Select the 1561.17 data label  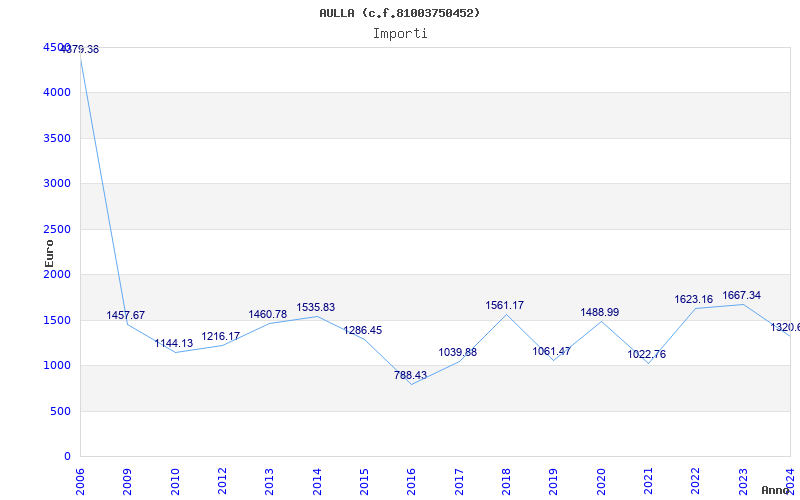coord(505,306)
